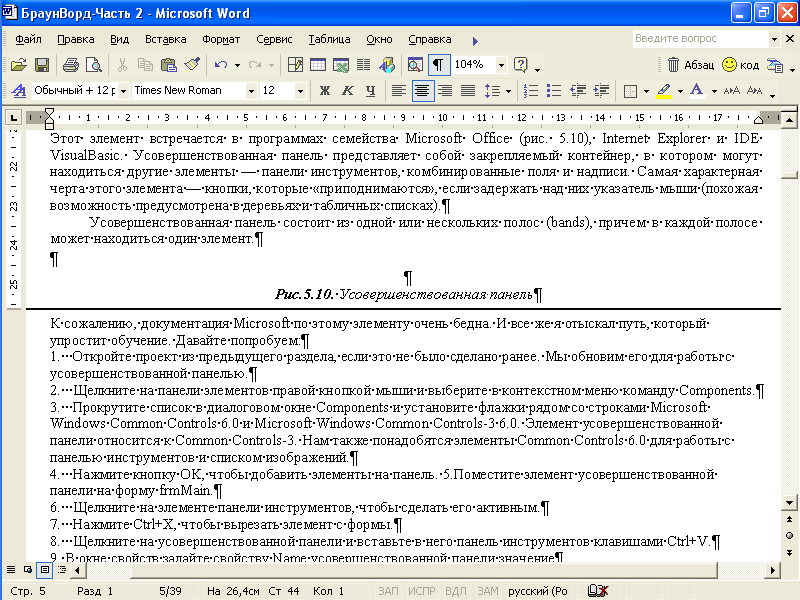This screenshot has width=800, height=600.
Task: Toggle Bold (Ж) formatting
Action: (x=324, y=91)
